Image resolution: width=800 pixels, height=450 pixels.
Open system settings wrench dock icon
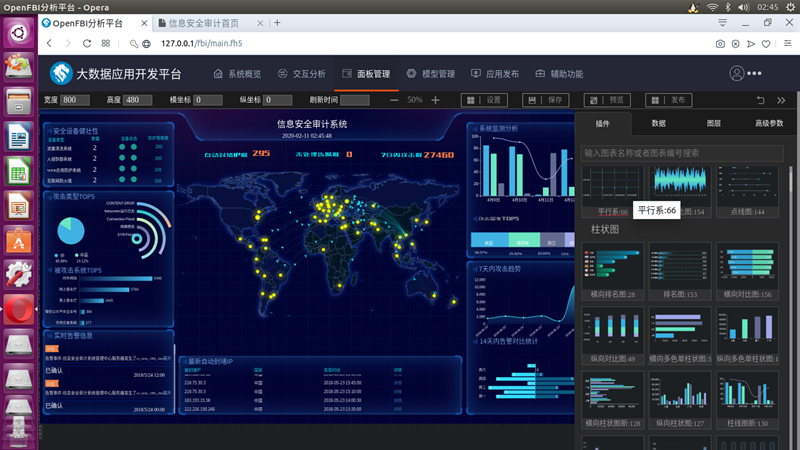[x=19, y=274]
